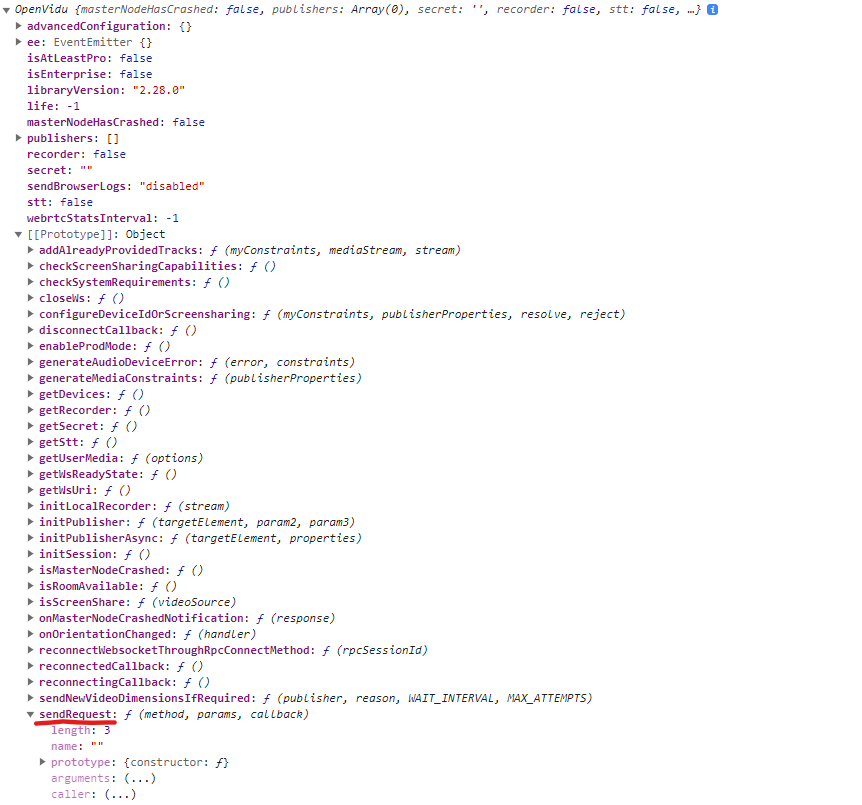This screenshot has height=805, width=862.
Task: Expand initLocalRecorder function
Action: pyautogui.click(x=31, y=506)
